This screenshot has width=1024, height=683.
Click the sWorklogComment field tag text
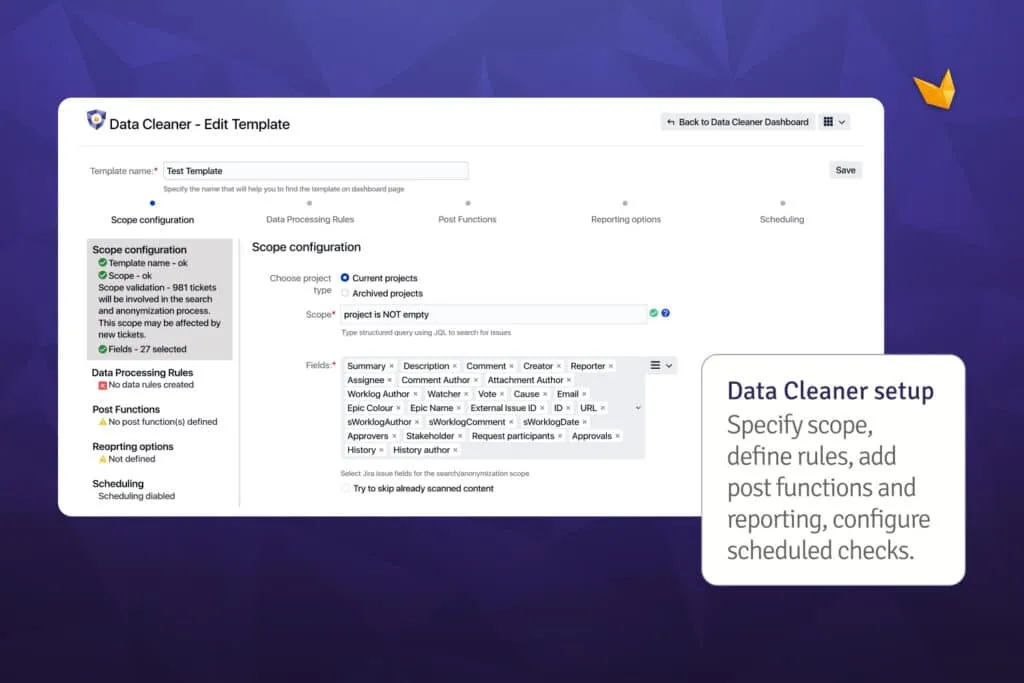(467, 422)
